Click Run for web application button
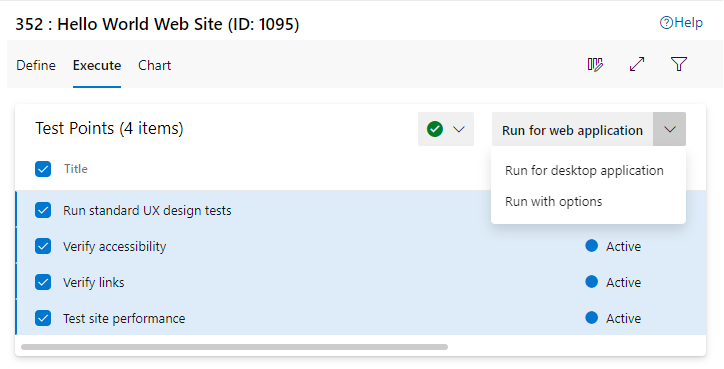Image resolution: width=724 pixels, height=369 pixels. 573,129
